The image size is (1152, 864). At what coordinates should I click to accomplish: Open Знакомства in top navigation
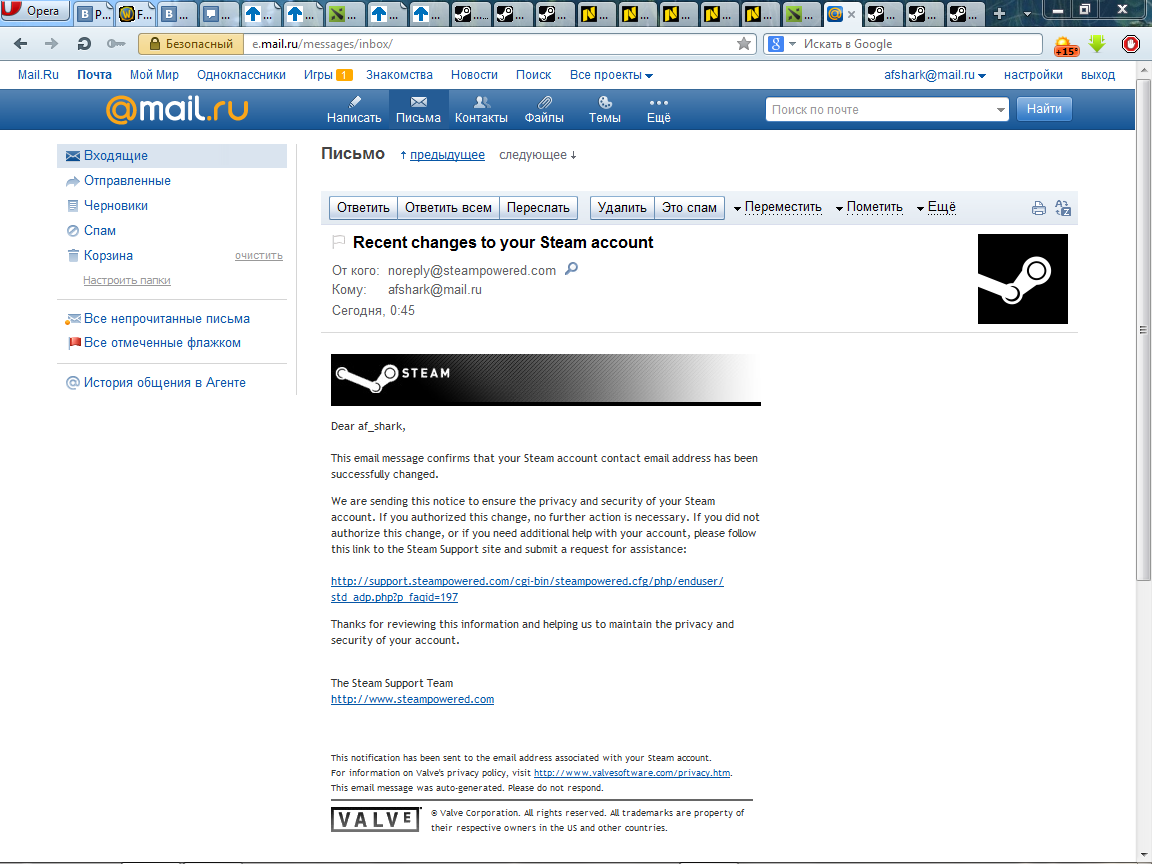(x=399, y=75)
